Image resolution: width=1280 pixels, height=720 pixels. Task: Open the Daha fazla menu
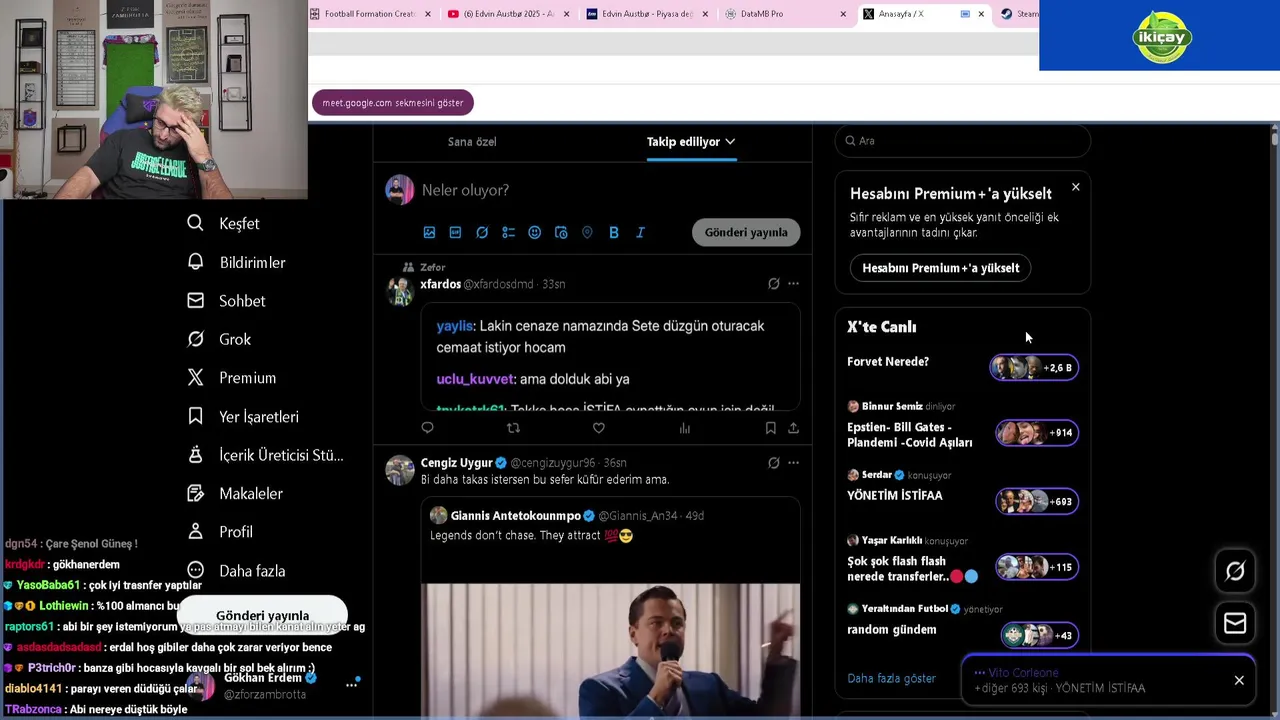coord(236,570)
